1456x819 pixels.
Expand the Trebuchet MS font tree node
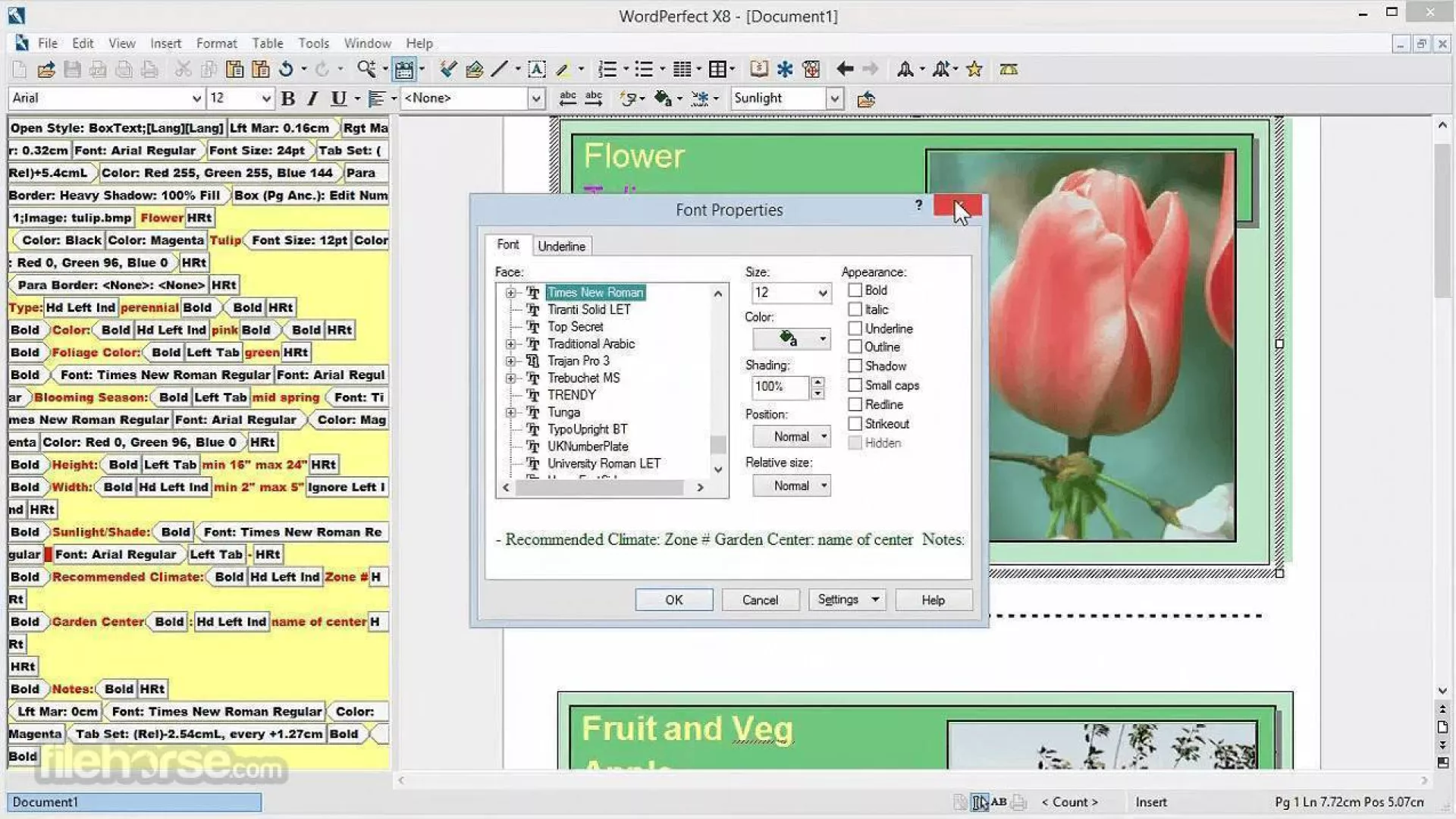coord(510,378)
